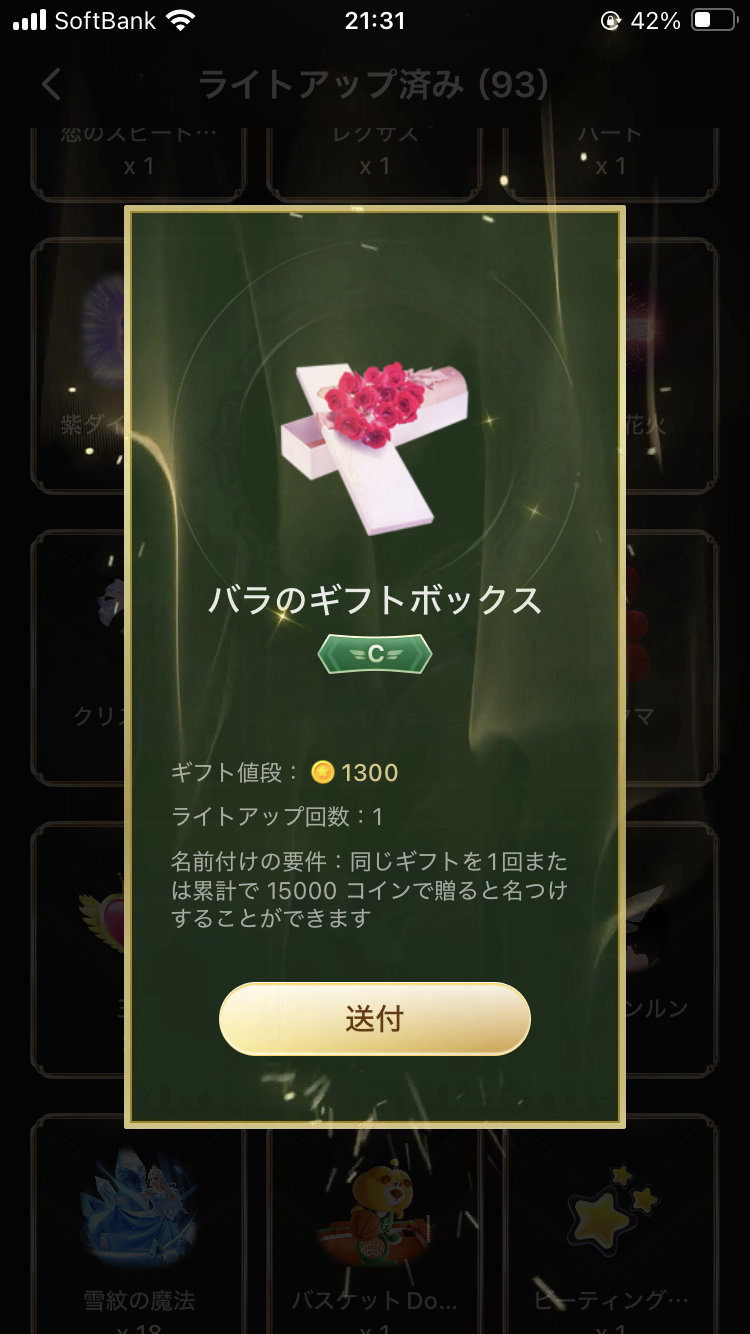Tap the gold coin icon beside 1300
This screenshot has height=1334, width=750.
[x=322, y=771]
